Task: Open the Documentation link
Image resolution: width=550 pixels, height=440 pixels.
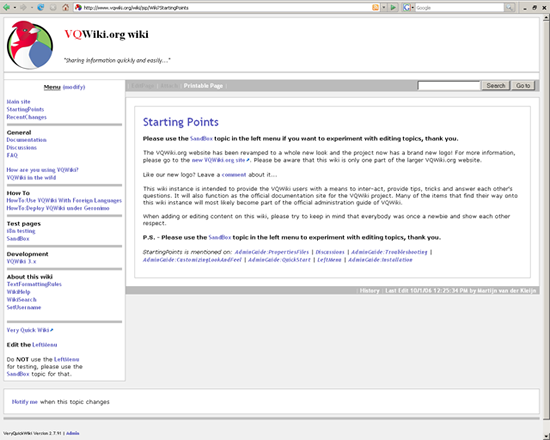Action: [27, 140]
